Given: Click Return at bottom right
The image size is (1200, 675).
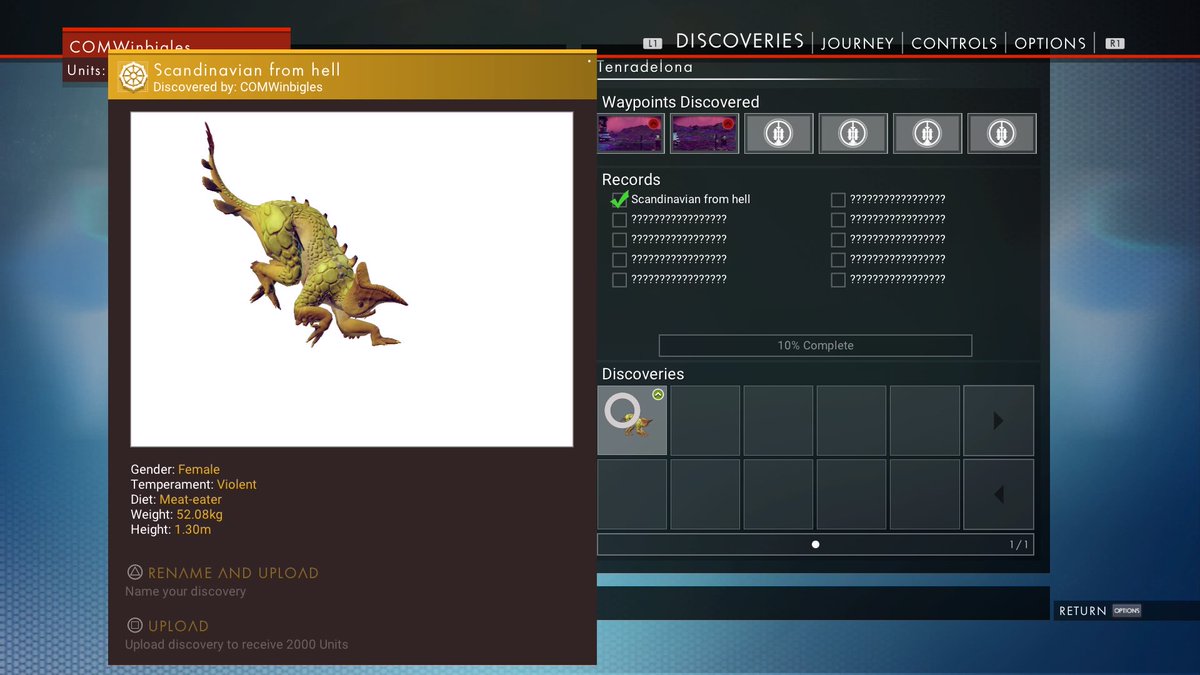Looking at the screenshot, I should (x=1083, y=611).
